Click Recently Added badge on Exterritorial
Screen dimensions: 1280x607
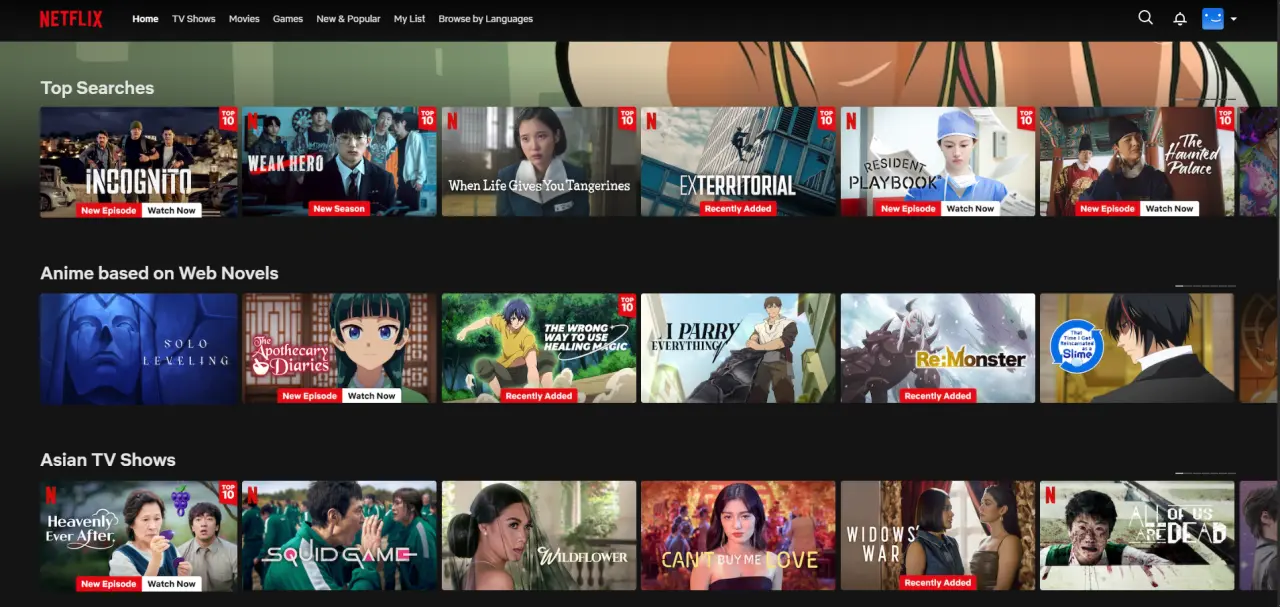click(738, 209)
